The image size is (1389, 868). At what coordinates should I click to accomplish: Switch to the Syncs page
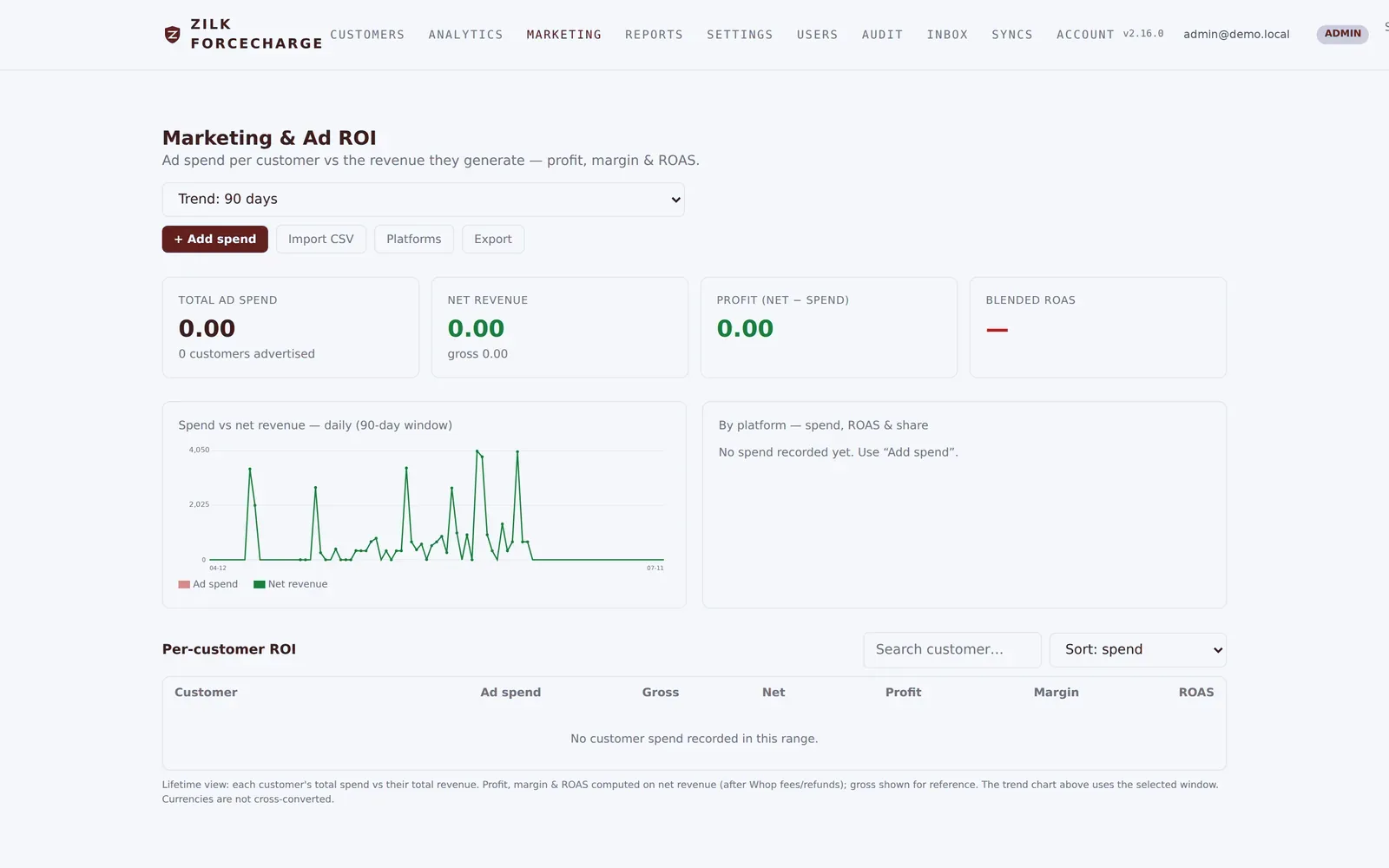1012,35
